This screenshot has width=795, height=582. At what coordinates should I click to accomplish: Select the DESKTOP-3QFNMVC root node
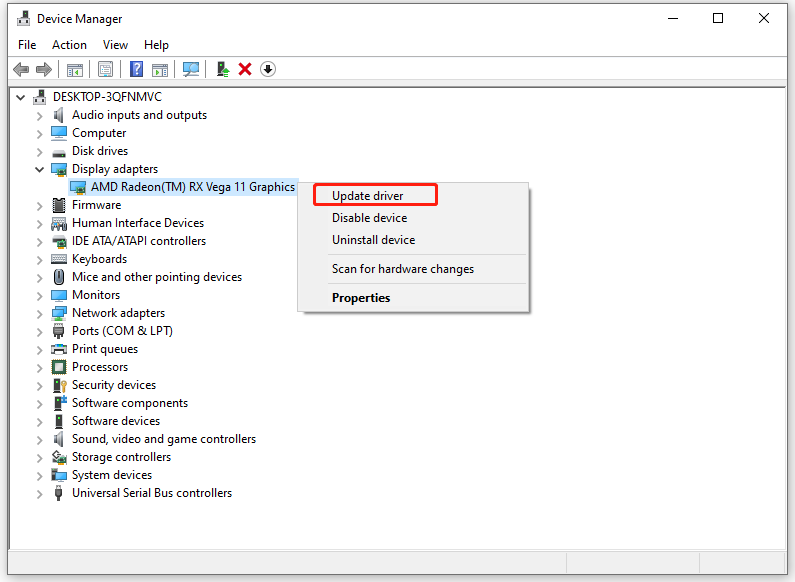106,97
